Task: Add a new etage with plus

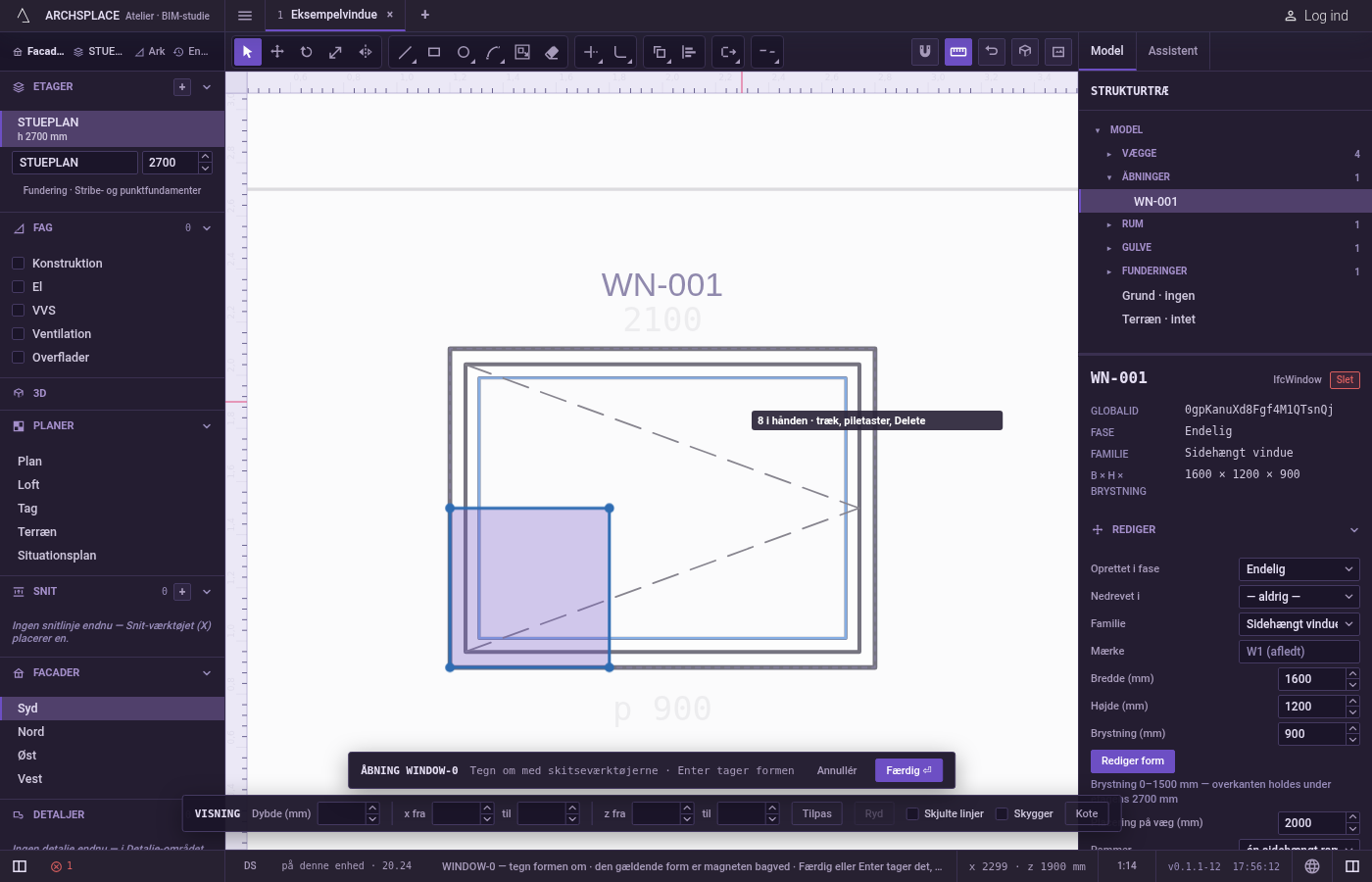Action: click(182, 87)
